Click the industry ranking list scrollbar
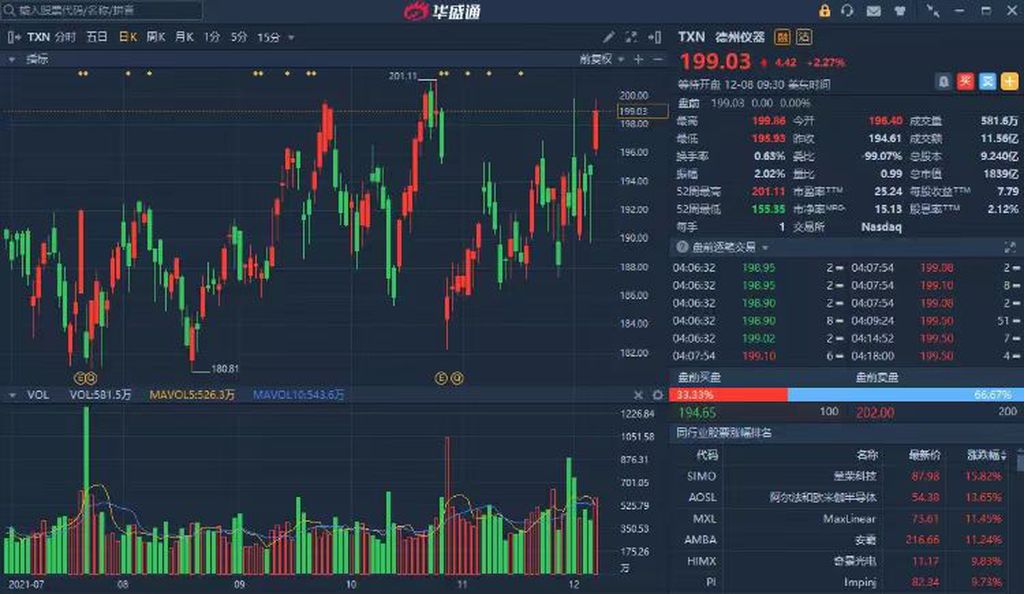Viewport: 1024px width, 594px height. point(1020,461)
